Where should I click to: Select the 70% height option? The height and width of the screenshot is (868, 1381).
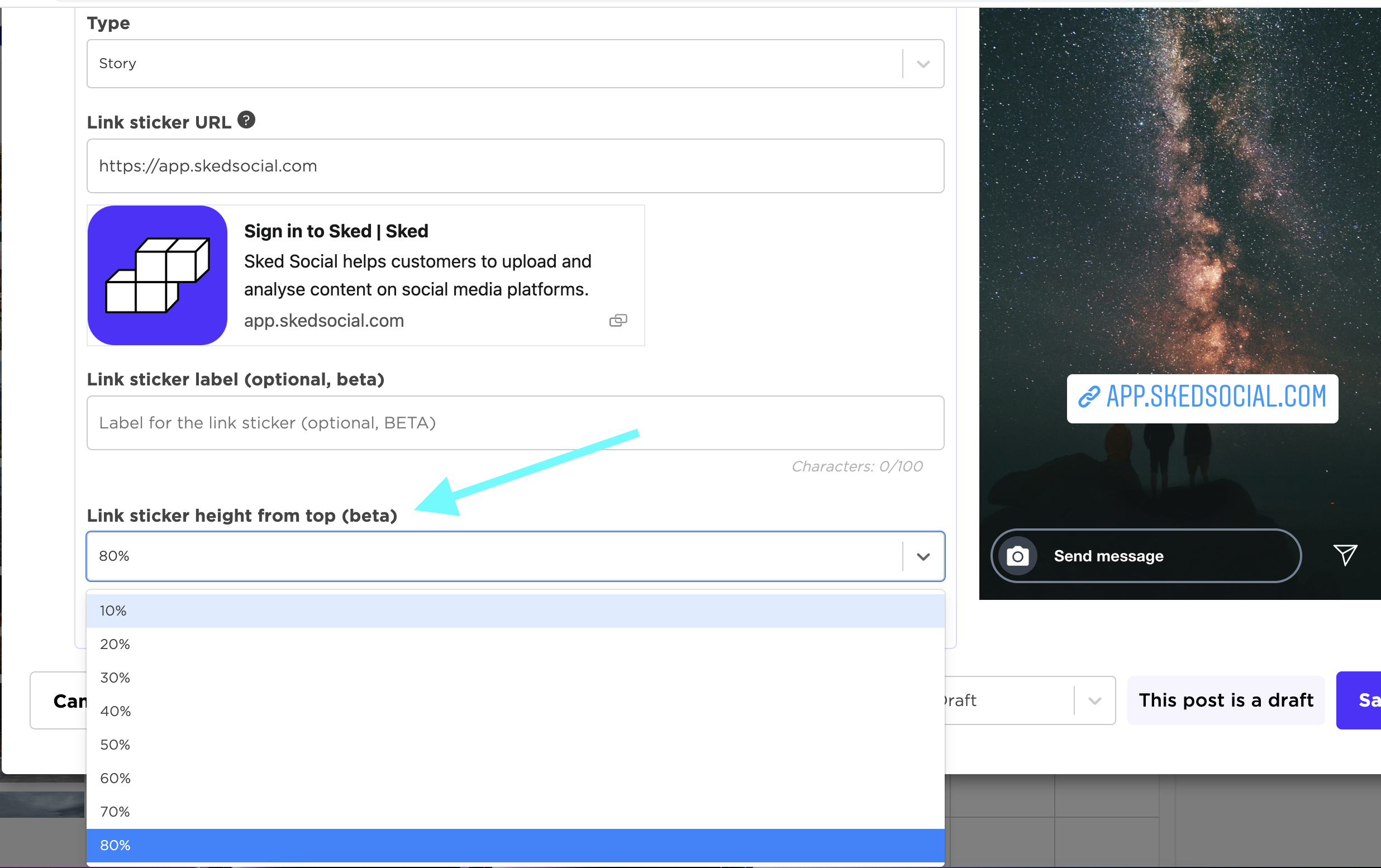tap(515, 812)
